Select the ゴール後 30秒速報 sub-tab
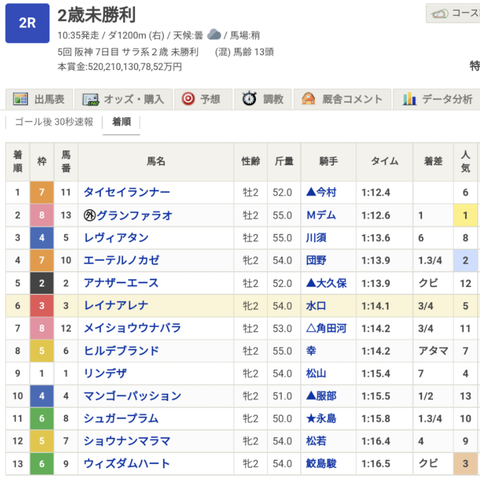Viewport: 480px width, 478px height. click(x=54, y=122)
